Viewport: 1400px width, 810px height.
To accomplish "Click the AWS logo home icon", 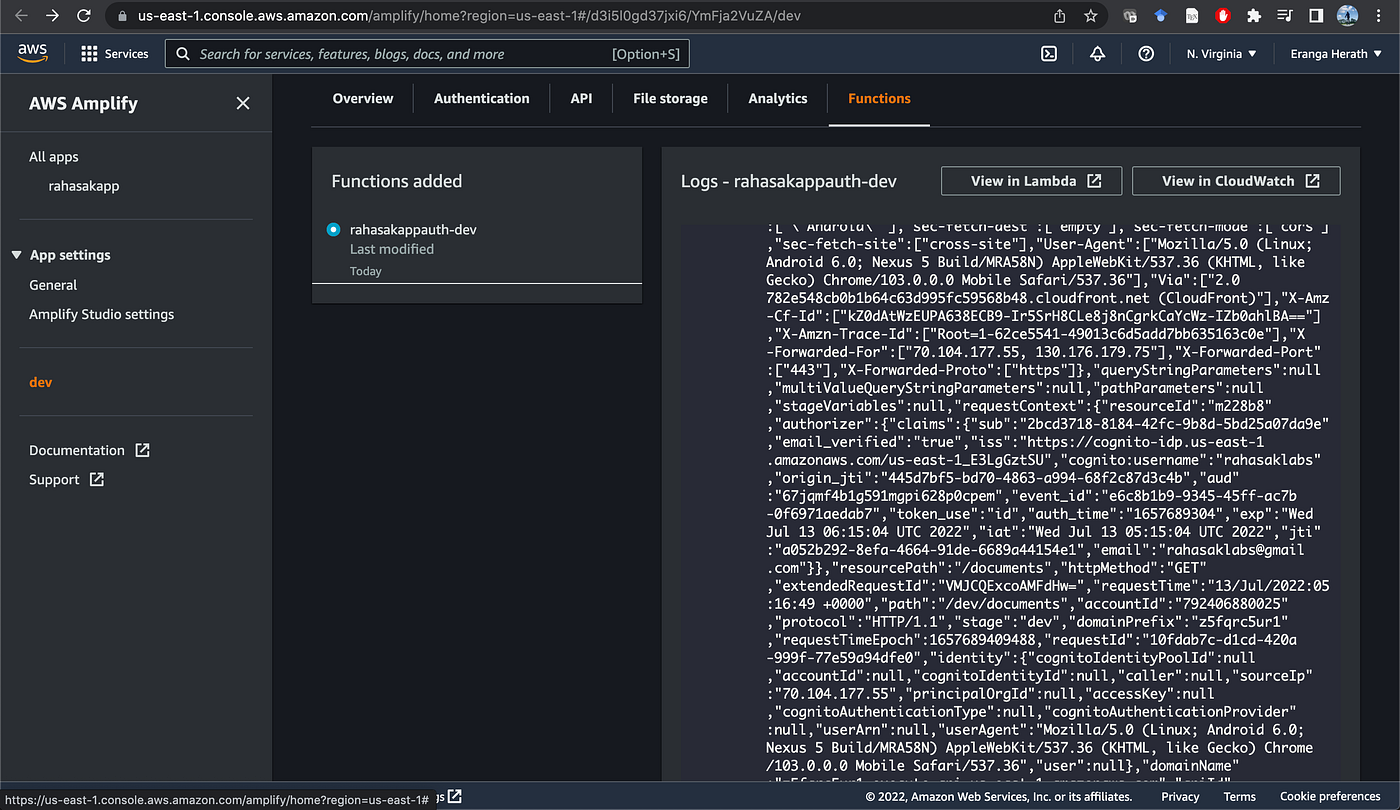I will 33,53.
